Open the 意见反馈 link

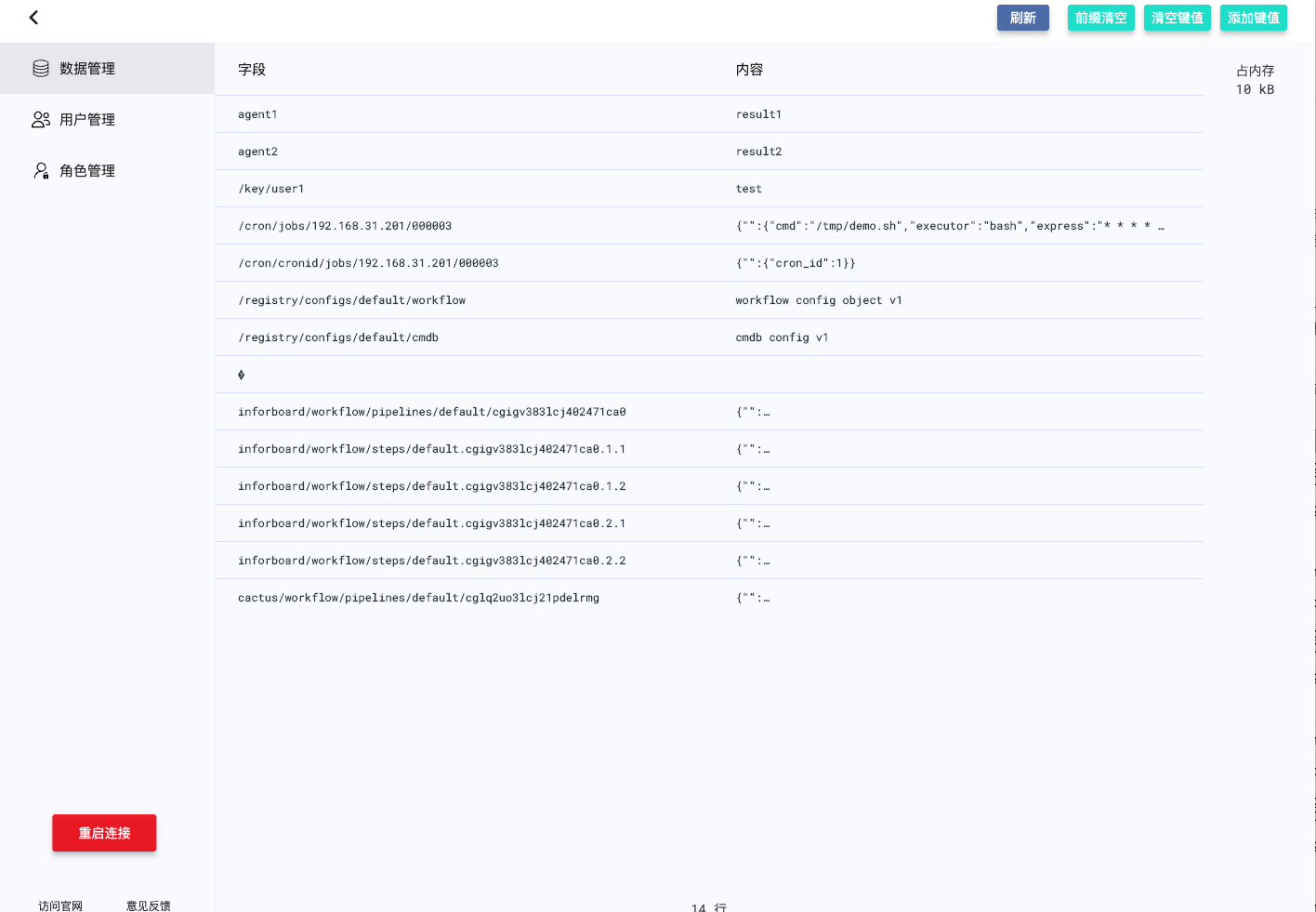(x=149, y=905)
